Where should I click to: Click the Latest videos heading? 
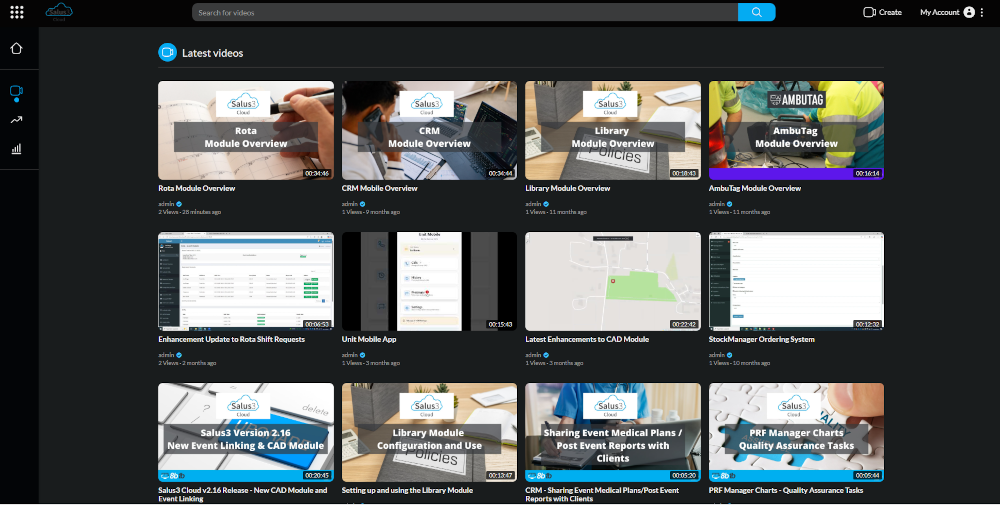tap(212, 53)
